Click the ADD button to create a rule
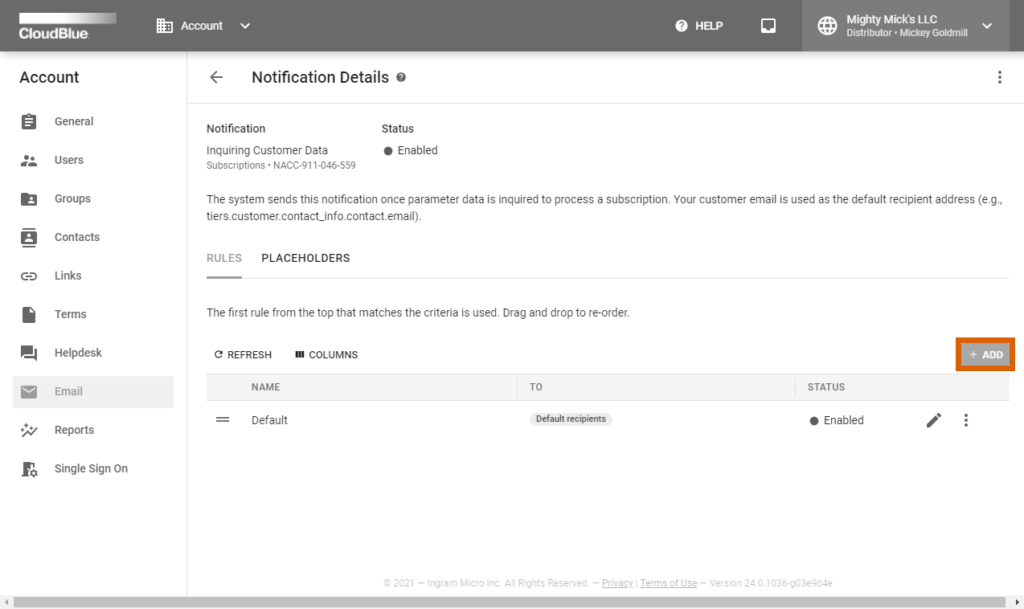Viewport: 1024px width, 609px height. pyautogui.click(x=985, y=354)
